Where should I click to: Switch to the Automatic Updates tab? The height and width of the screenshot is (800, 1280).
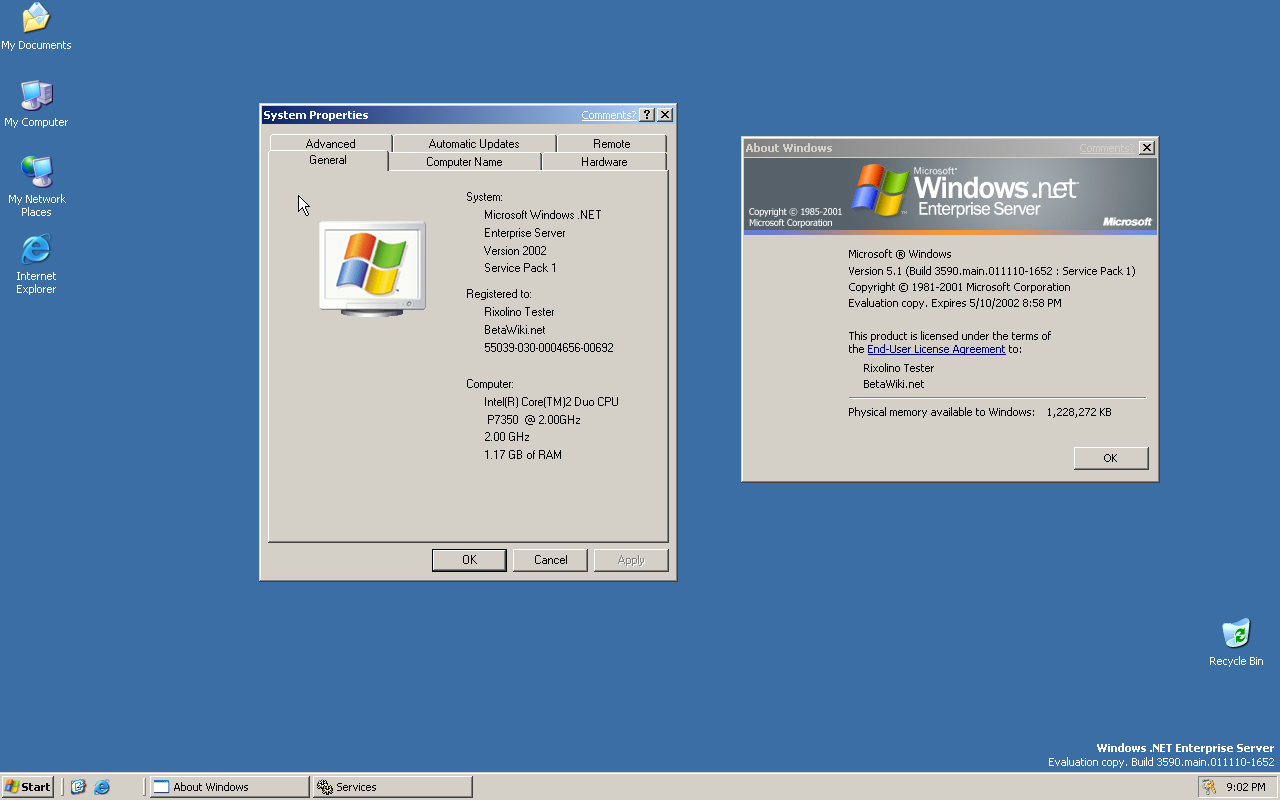pos(474,144)
